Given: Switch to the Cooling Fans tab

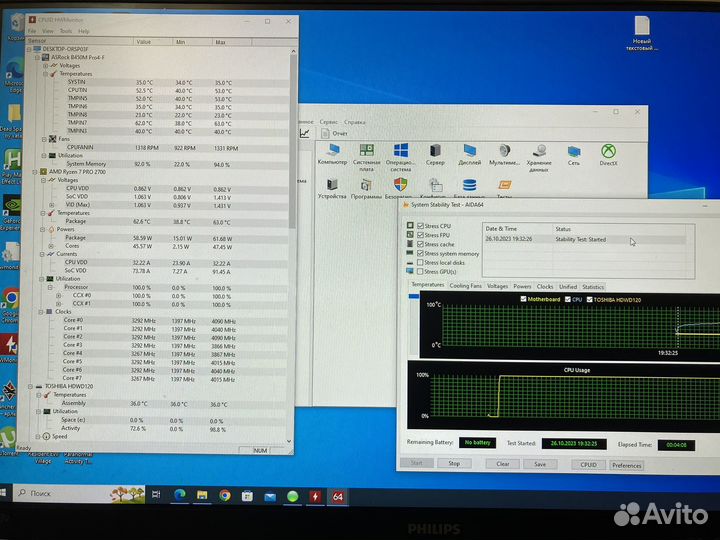Looking at the screenshot, I should click(465, 286).
